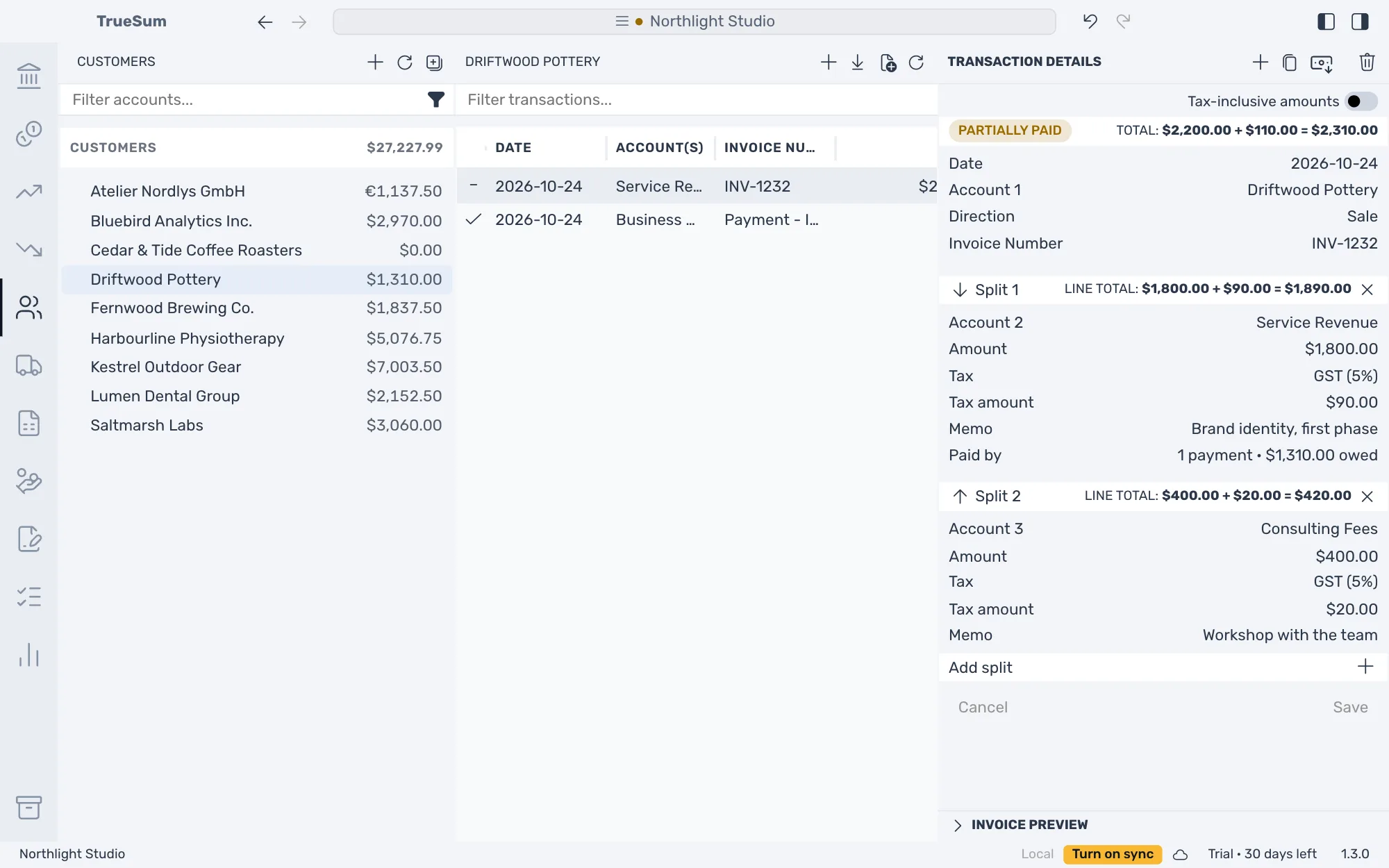Remove Split 1 with its X
Screen dimensions: 1389x868
tap(1367, 290)
